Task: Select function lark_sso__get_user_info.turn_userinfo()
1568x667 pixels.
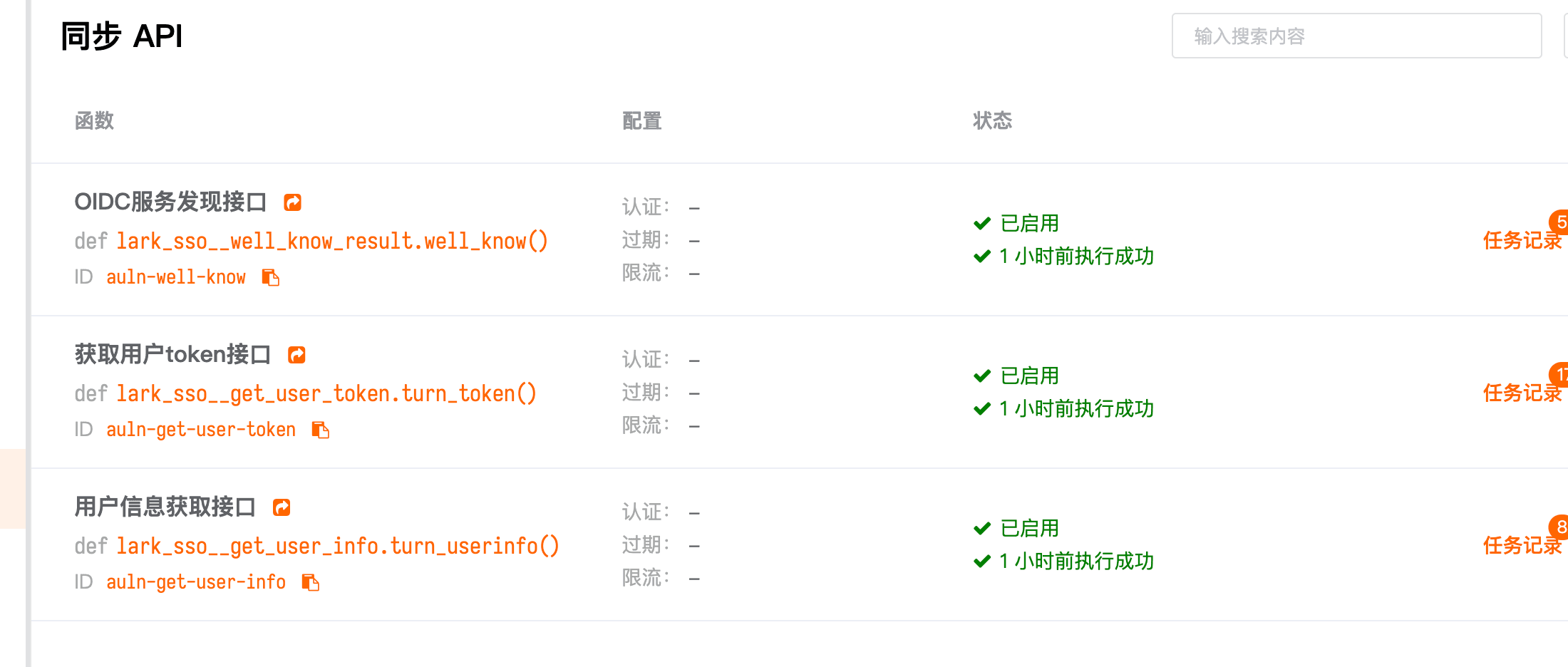Action: 337,547
